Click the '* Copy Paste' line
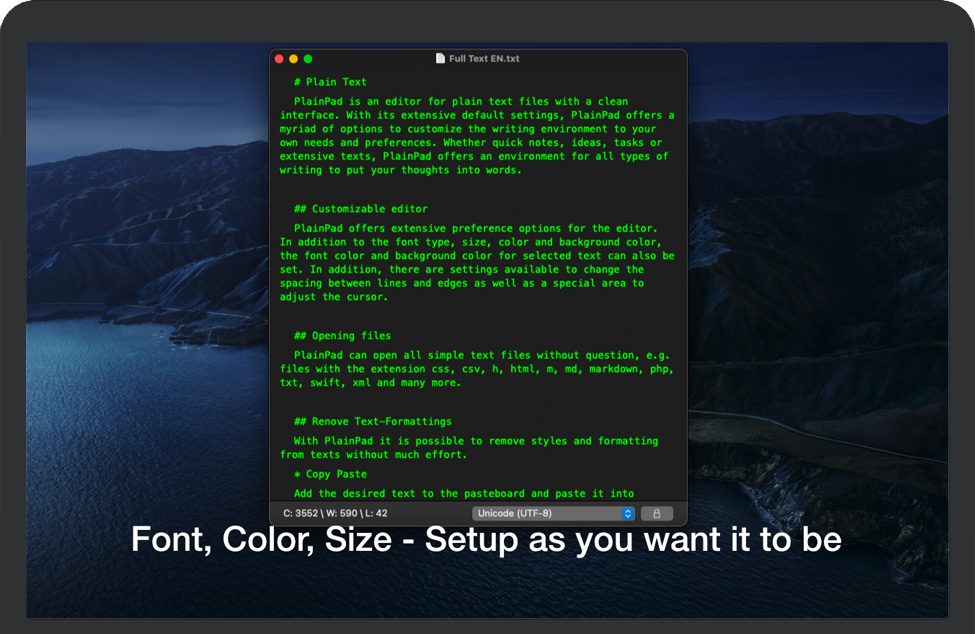The height and width of the screenshot is (634, 975). tap(330, 474)
